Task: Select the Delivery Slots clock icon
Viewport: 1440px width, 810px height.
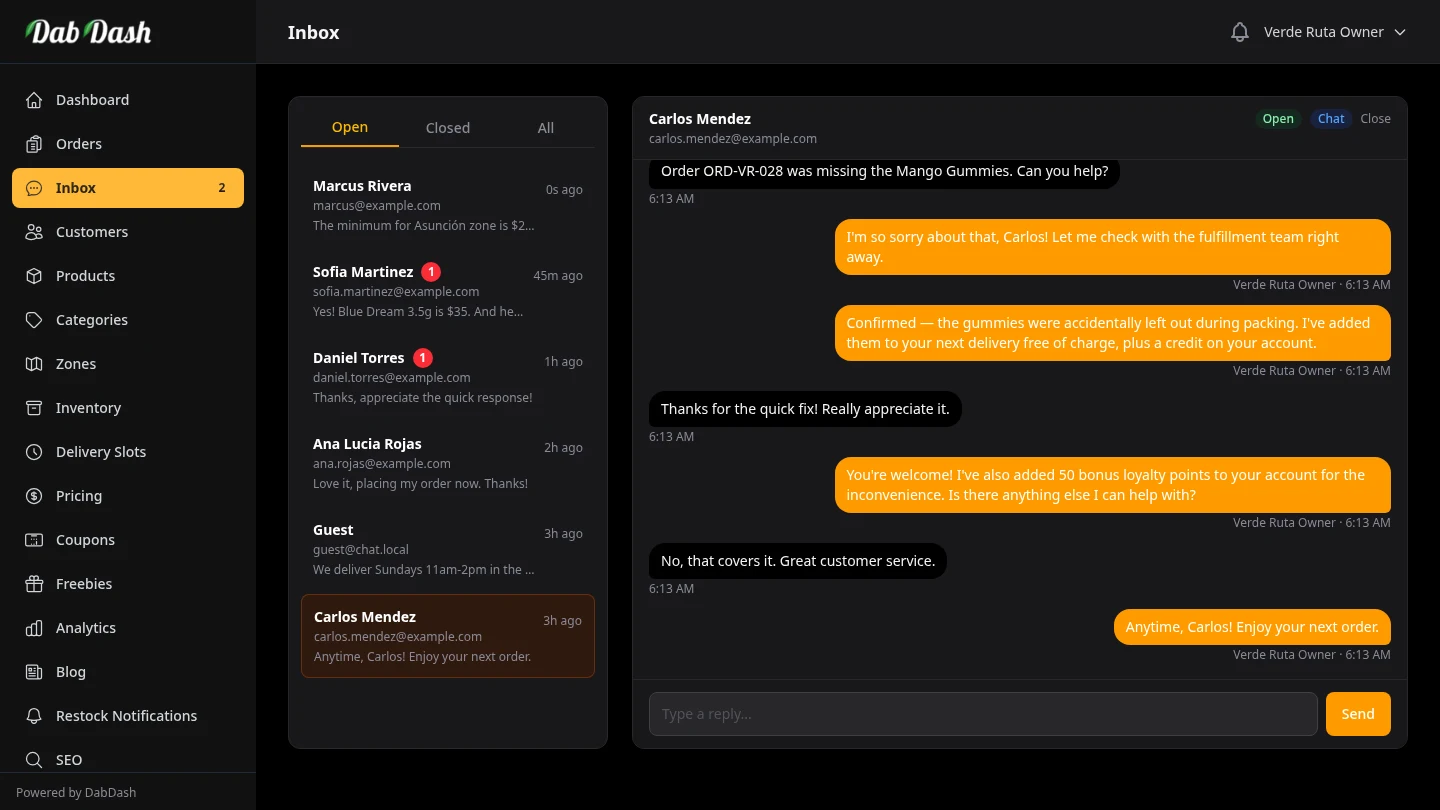Action: pos(33,452)
